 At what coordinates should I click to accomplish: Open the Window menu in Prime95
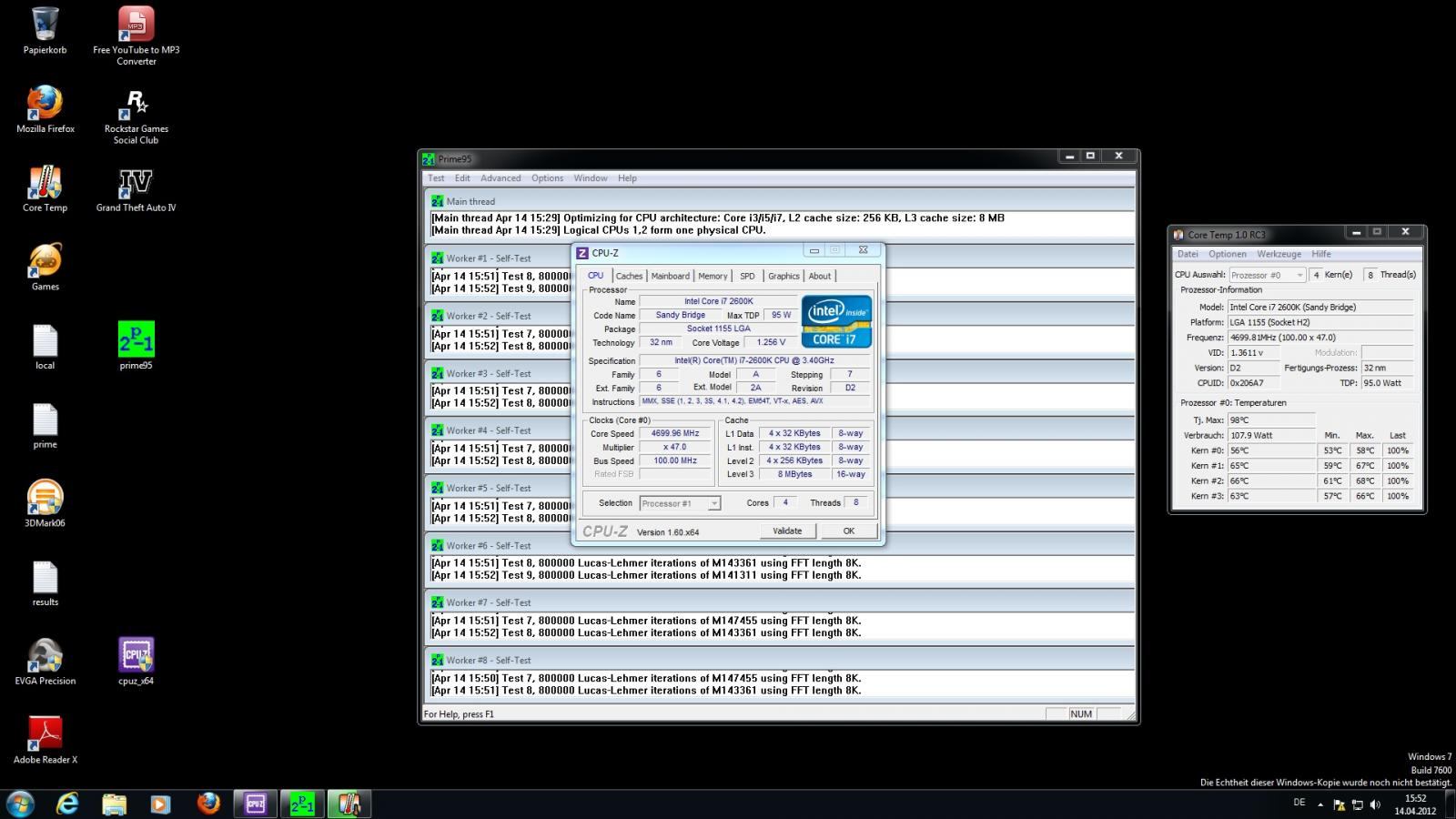click(x=591, y=178)
